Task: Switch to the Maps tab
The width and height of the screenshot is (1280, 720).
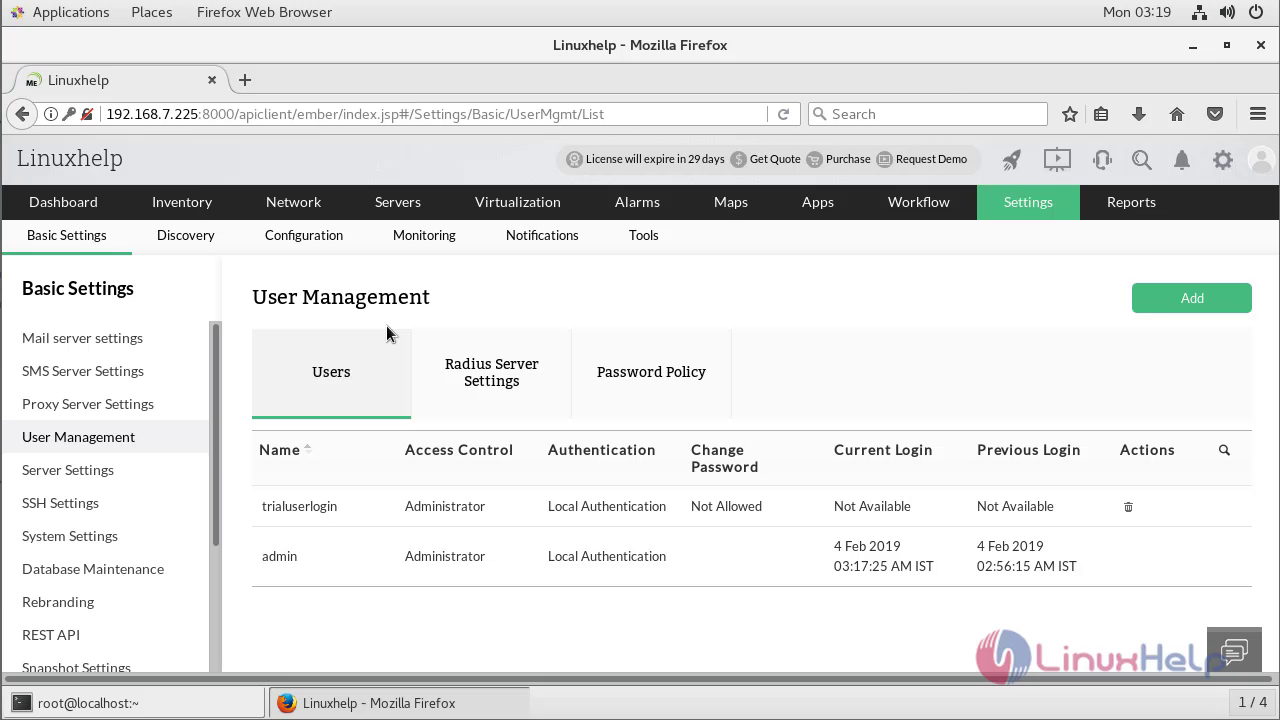Action: (x=731, y=202)
